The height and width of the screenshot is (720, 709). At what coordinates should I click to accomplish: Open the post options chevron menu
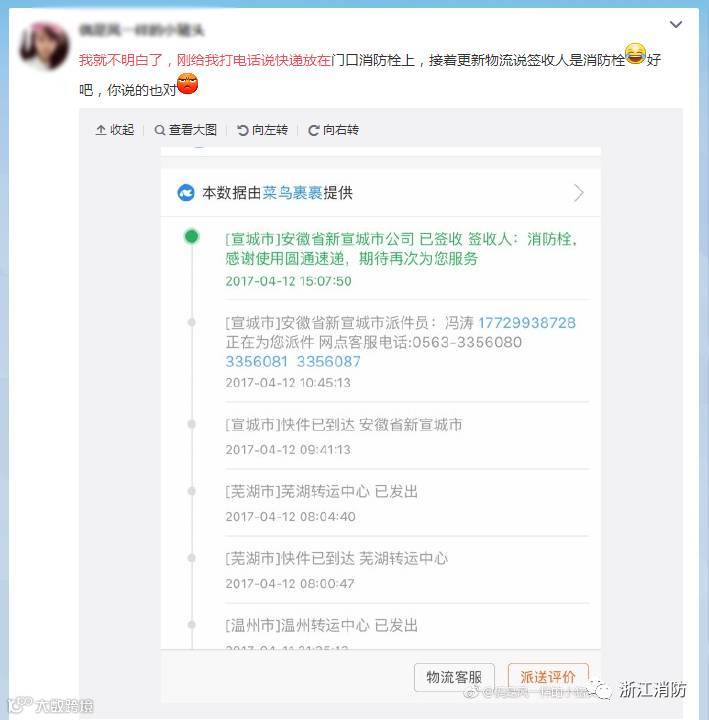tap(675, 24)
